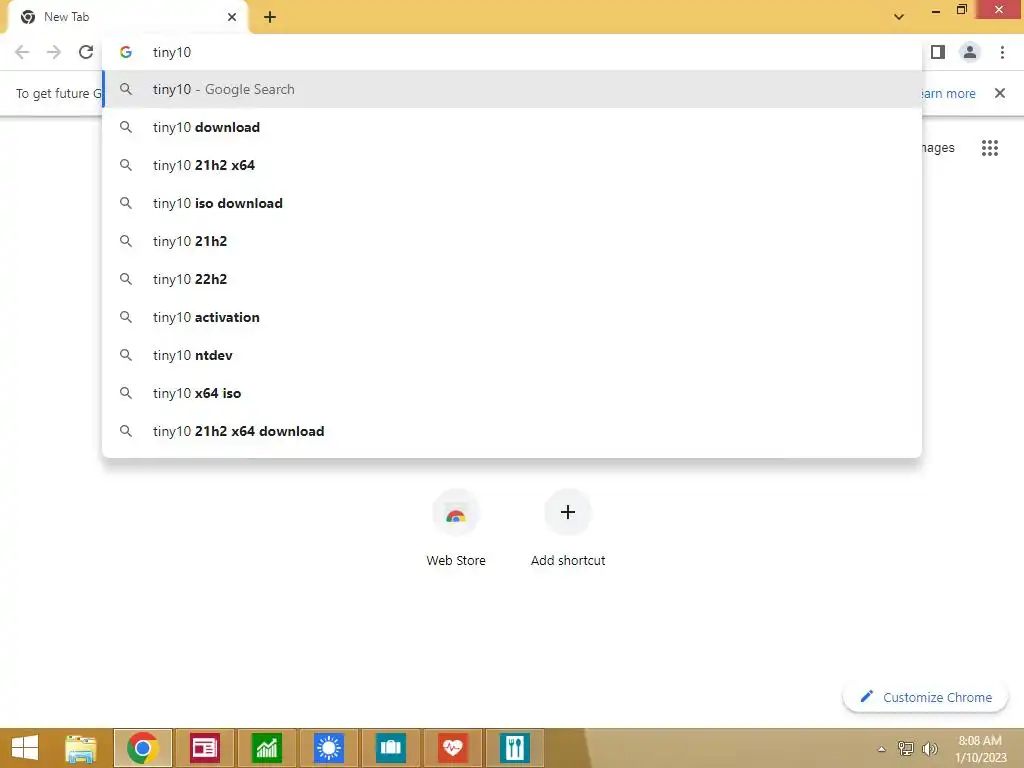Close the New Tab tab

232,18
